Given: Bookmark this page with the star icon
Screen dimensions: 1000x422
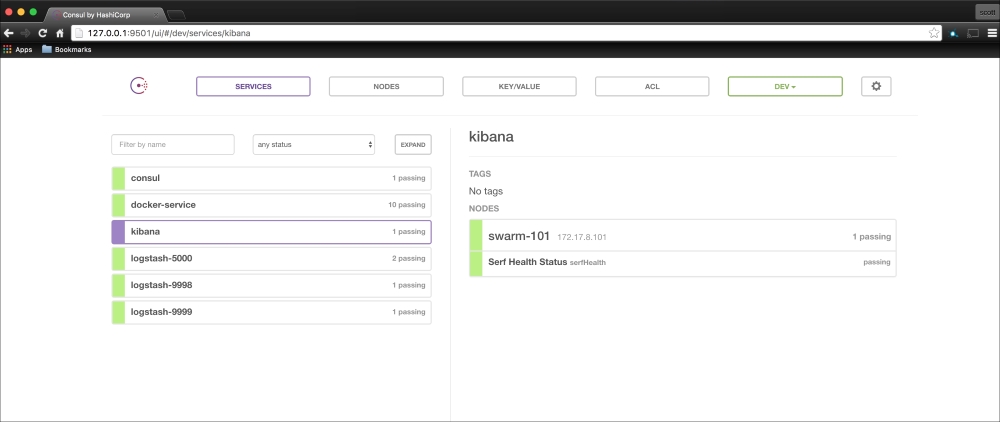Looking at the screenshot, I should pos(934,33).
